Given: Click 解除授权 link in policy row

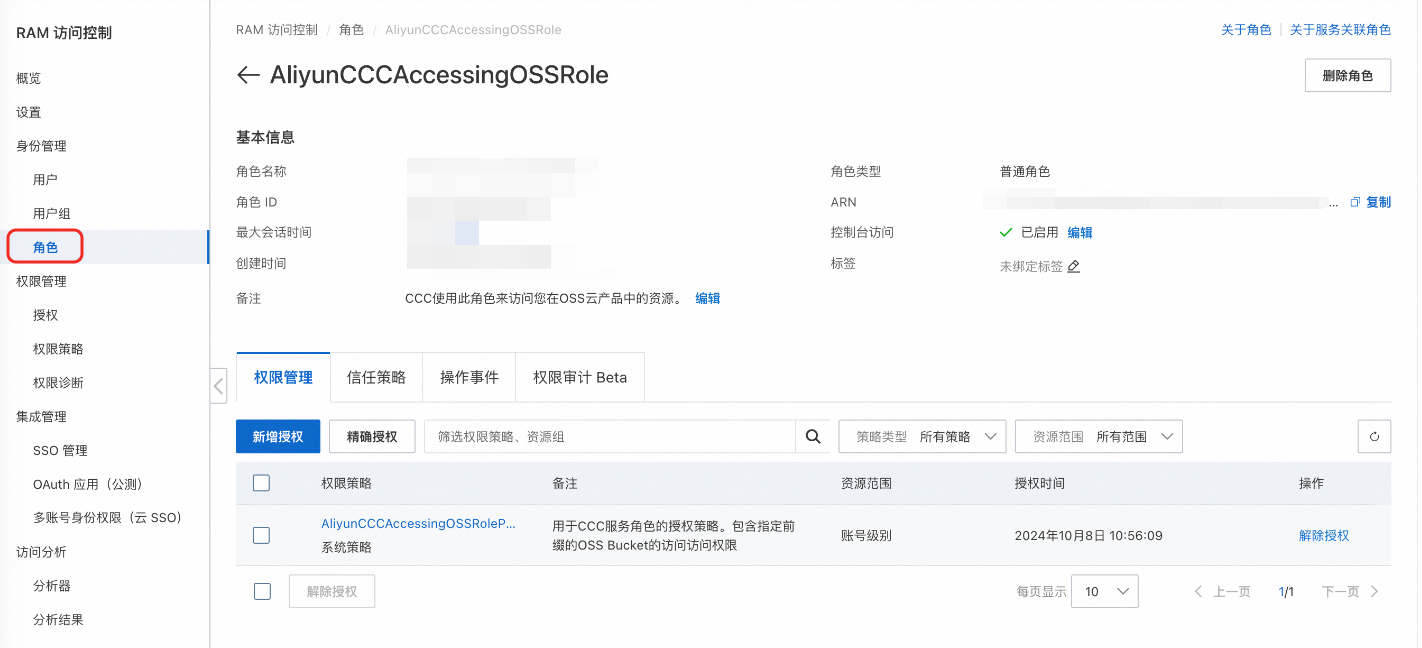Looking at the screenshot, I should click(x=1324, y=535).
